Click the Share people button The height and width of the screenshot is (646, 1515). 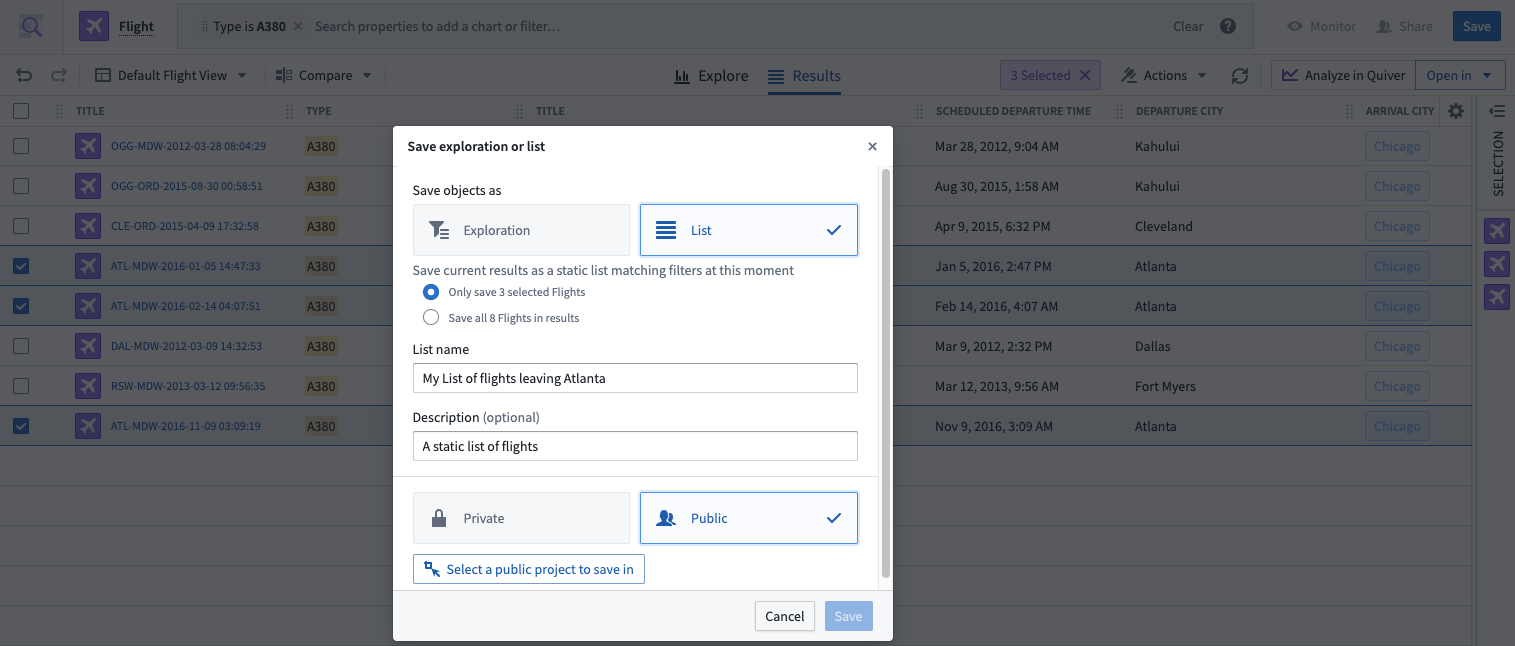tap(1404, 27)
